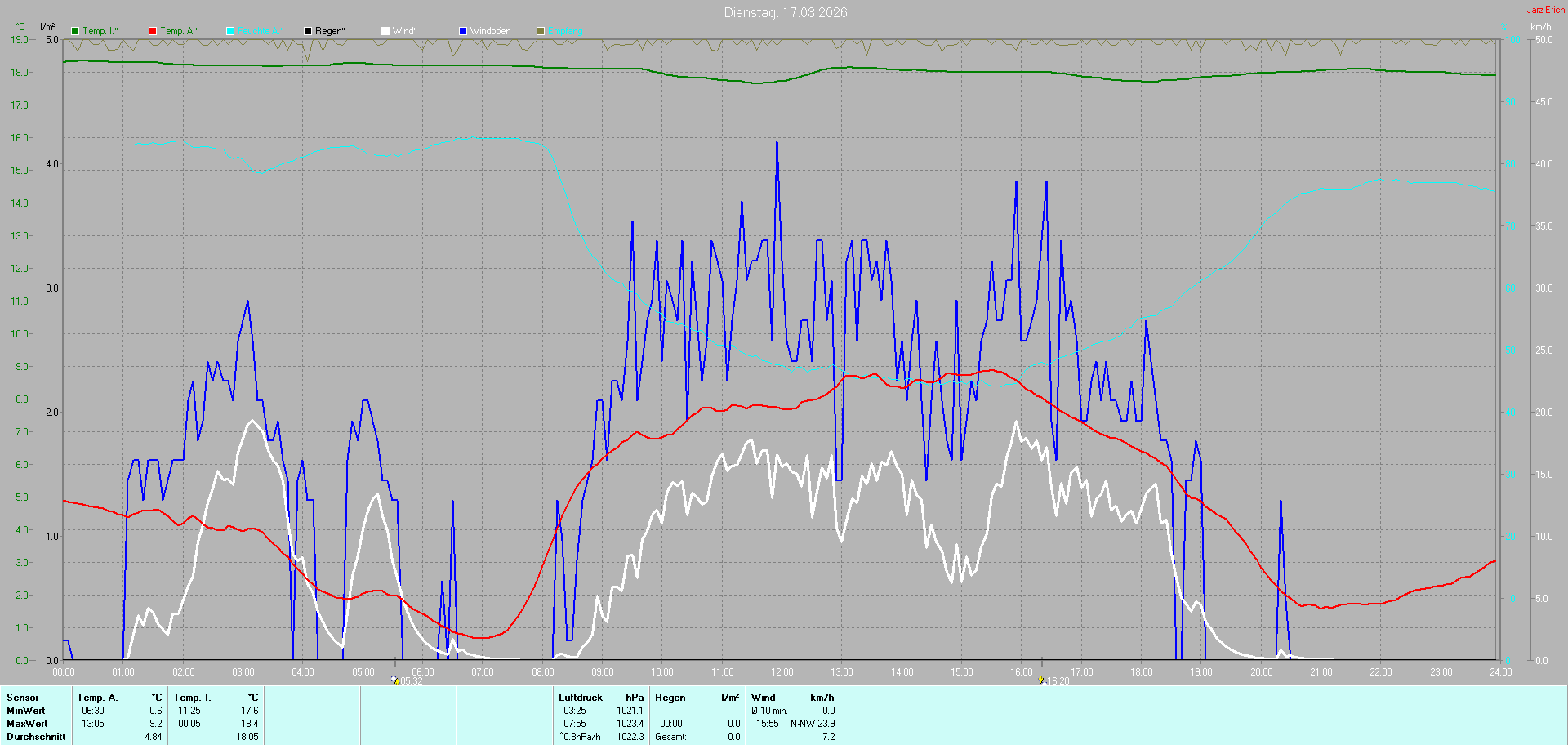The height and width of the screenshot is (745, 1568).
Task: Click the sunset marker at 16:20
Action: 1041,680
